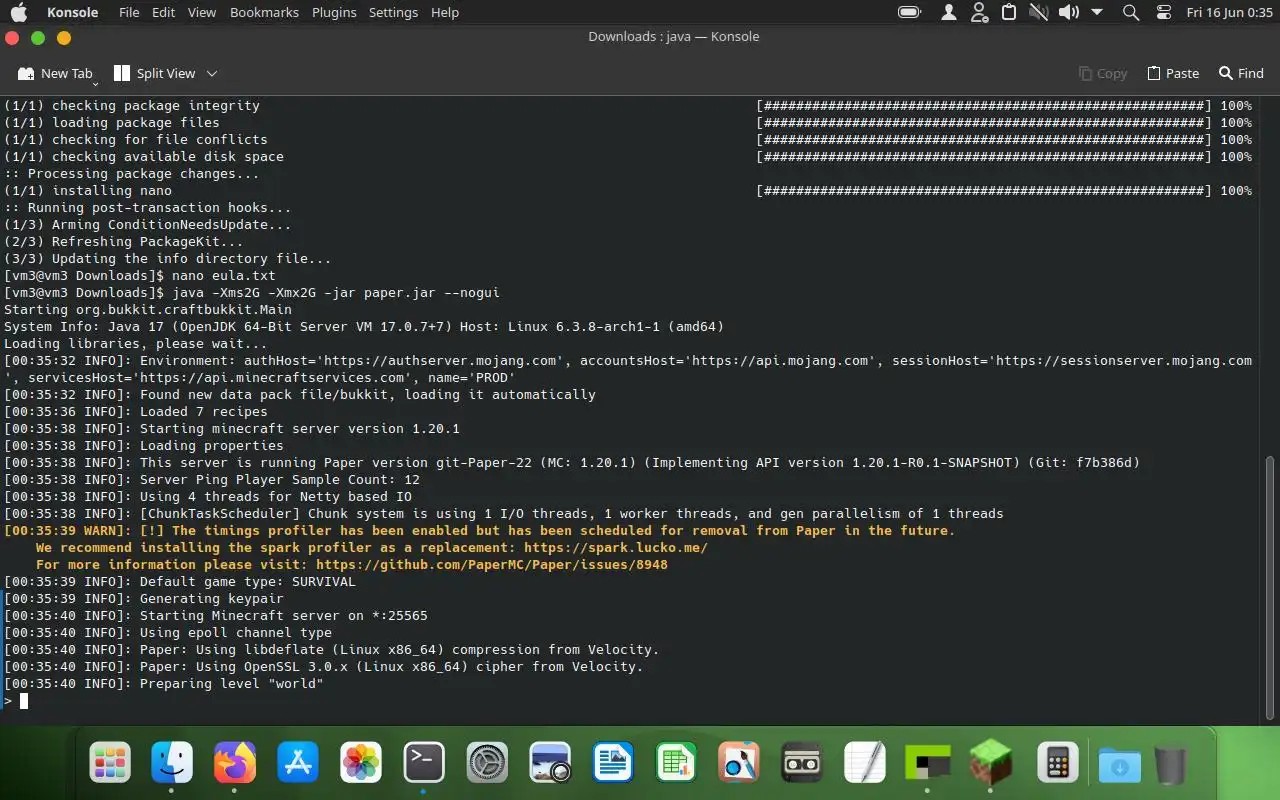The image size is (1280, 800).
Task: Expand the Split View dropdown chevron
Action: pos(212,73)
